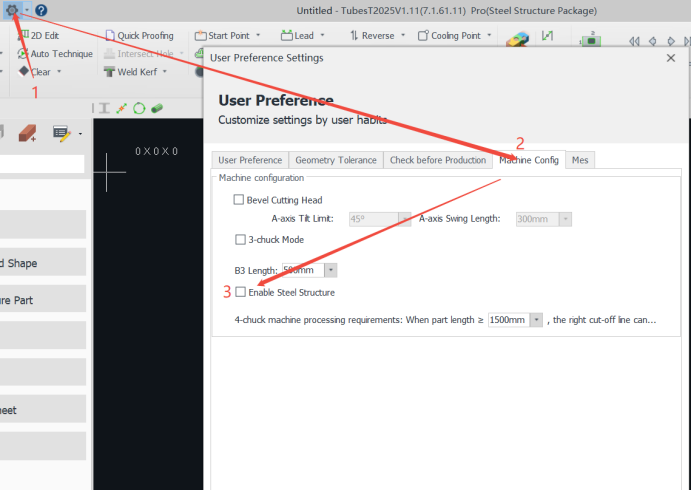The image size is (692, 490).
Task: Select the green tube cylinder icon
Action: point(157,108)
